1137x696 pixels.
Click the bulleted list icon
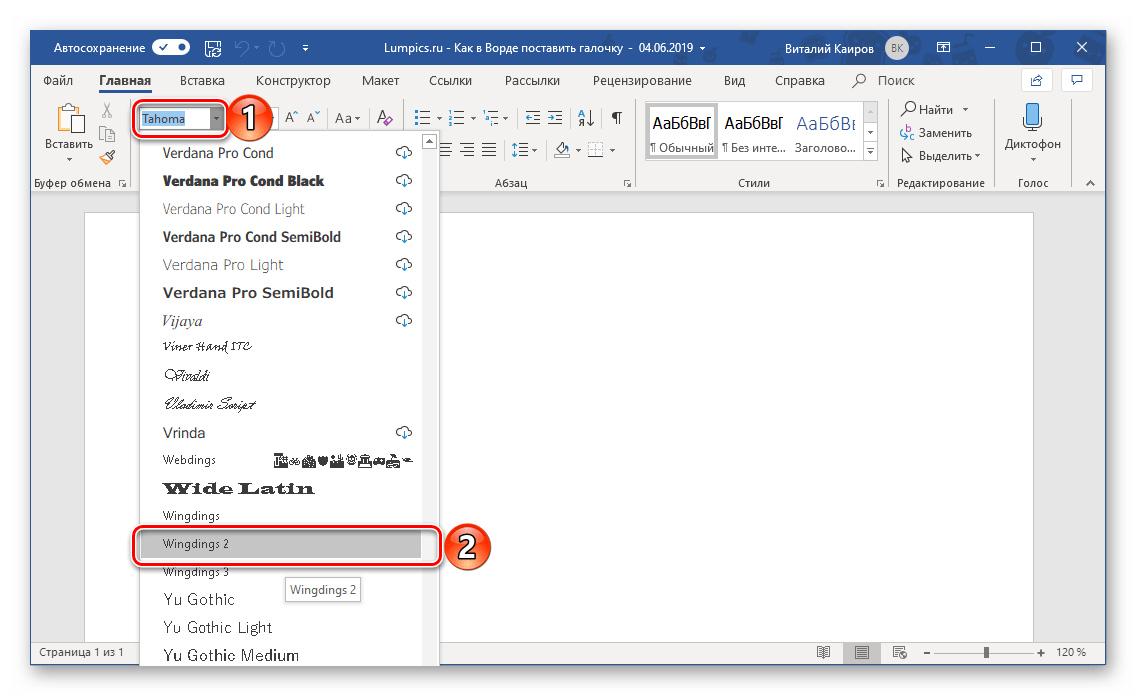[422, 117]
